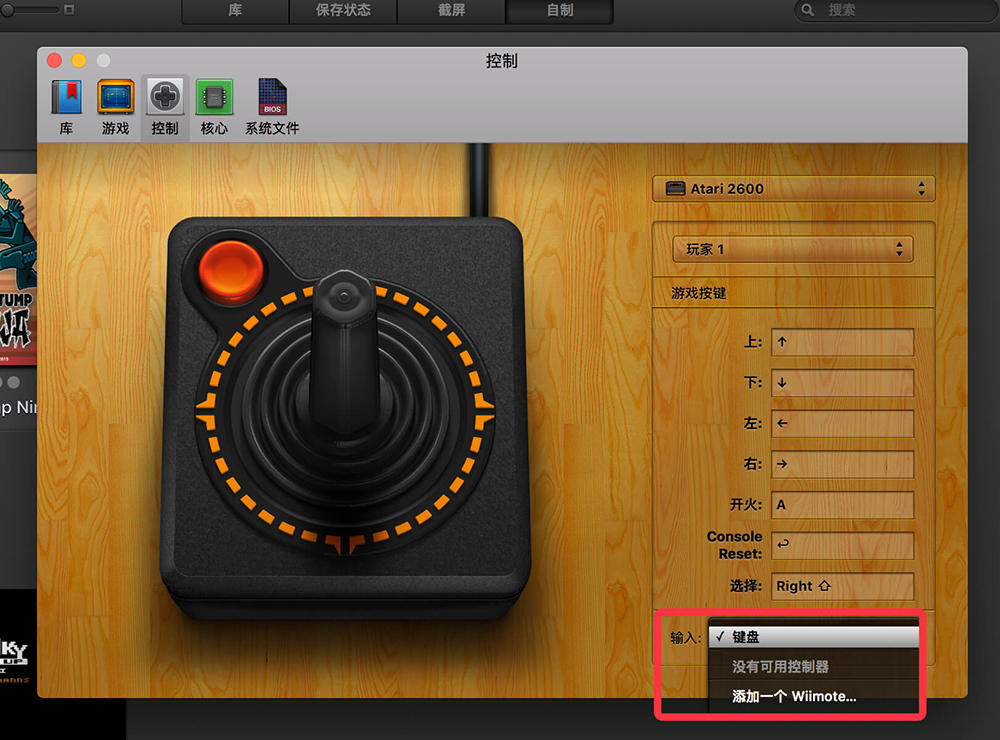Click the 上 key binding field
Image resolution: width=1000 pixels, height=740 pixels.
[842, 342]
